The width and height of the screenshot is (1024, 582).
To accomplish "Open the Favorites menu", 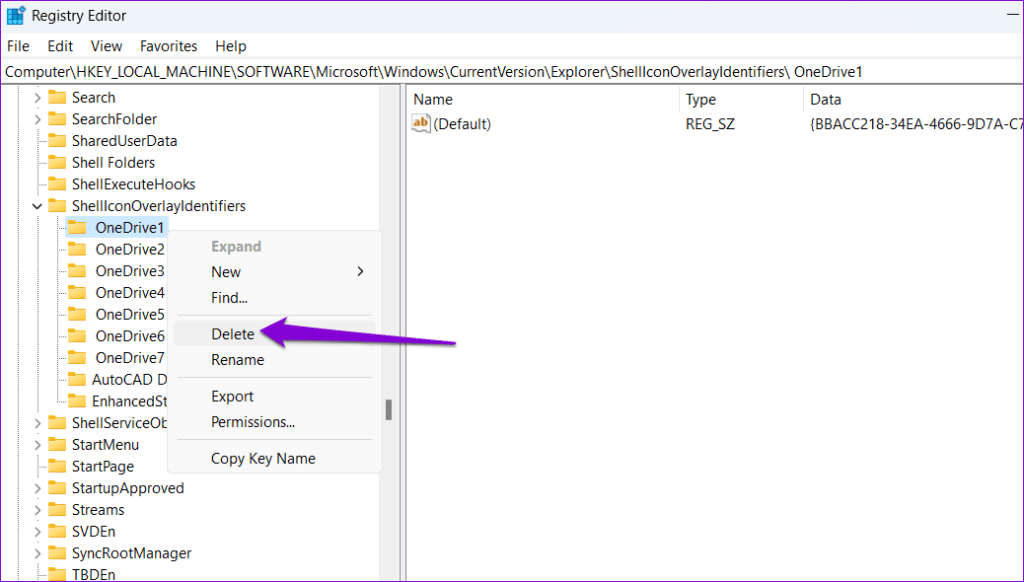I will [x=168, y=46].
